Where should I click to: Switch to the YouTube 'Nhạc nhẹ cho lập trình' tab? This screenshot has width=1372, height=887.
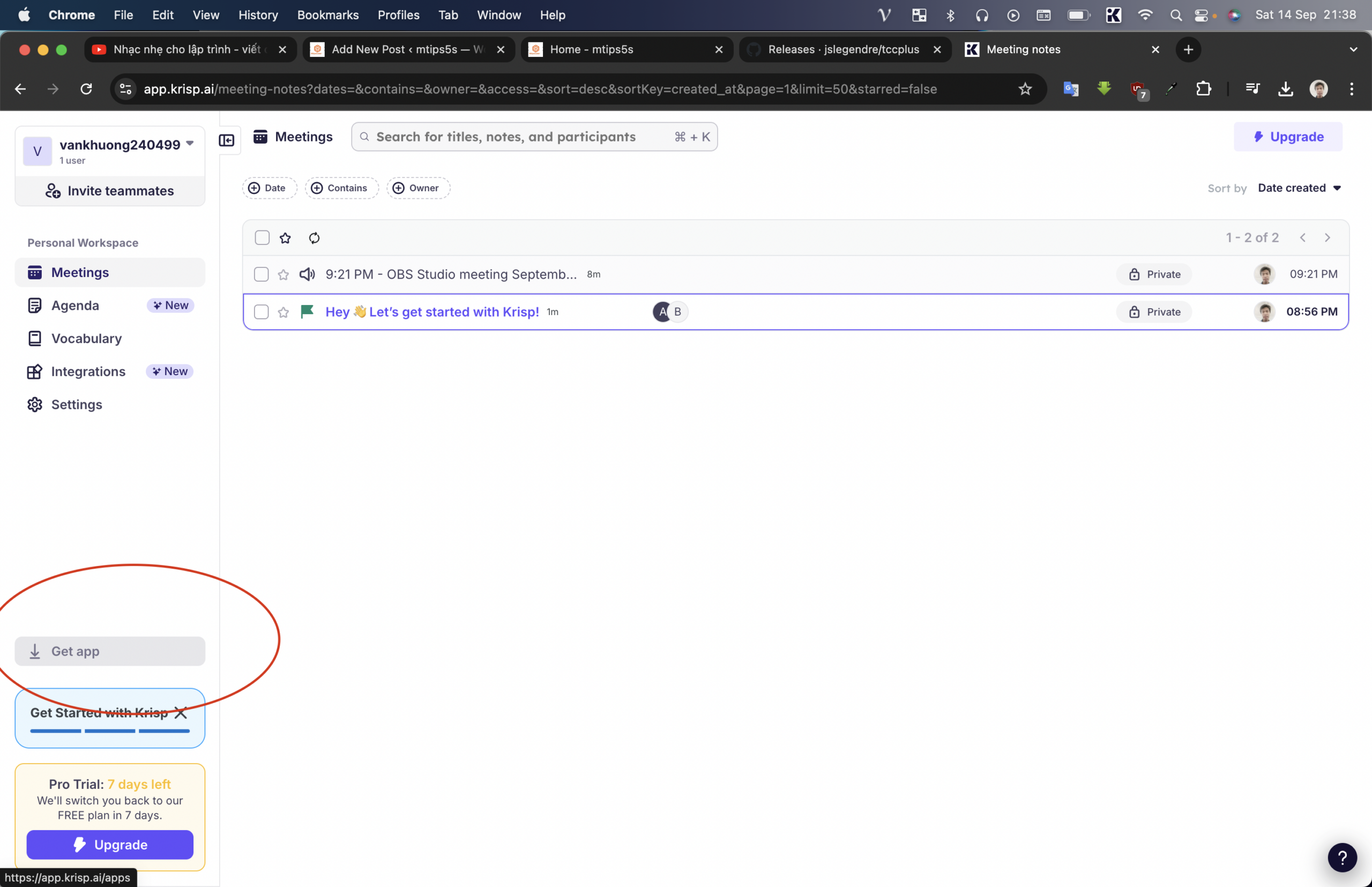click(x=190, y=49)
